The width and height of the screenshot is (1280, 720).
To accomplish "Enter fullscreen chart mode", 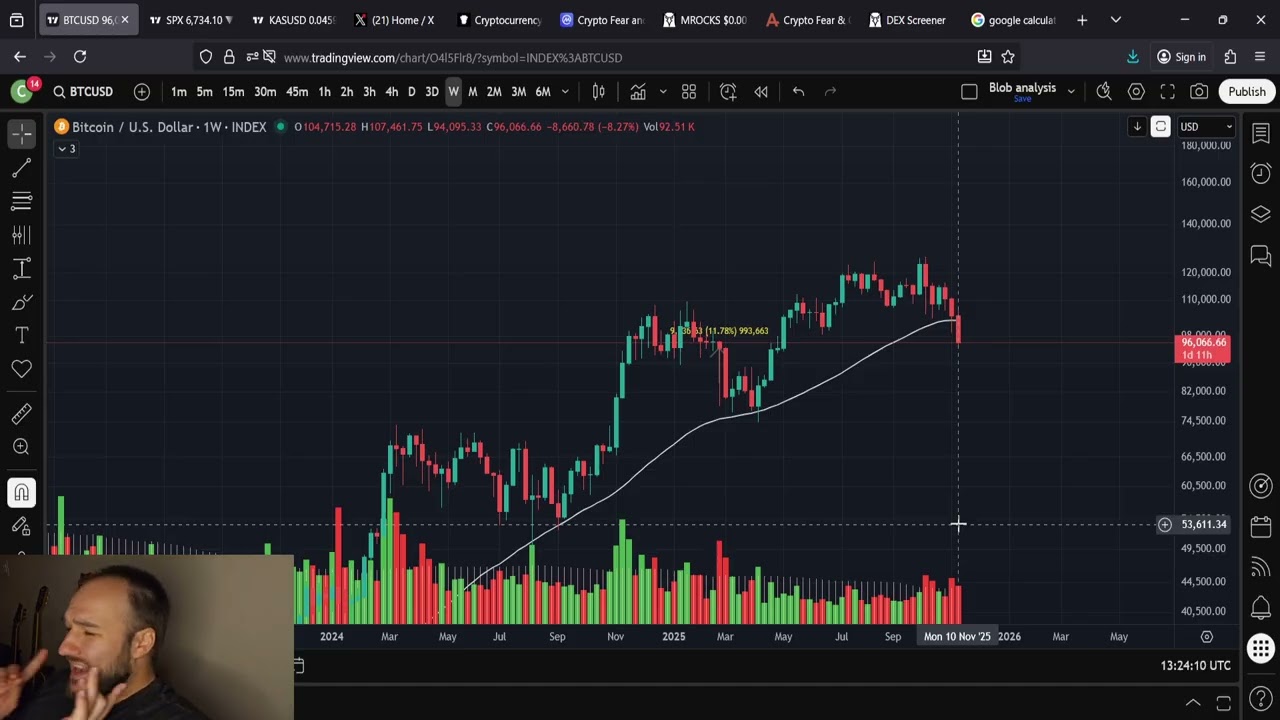I will [x=1167, y=92].
